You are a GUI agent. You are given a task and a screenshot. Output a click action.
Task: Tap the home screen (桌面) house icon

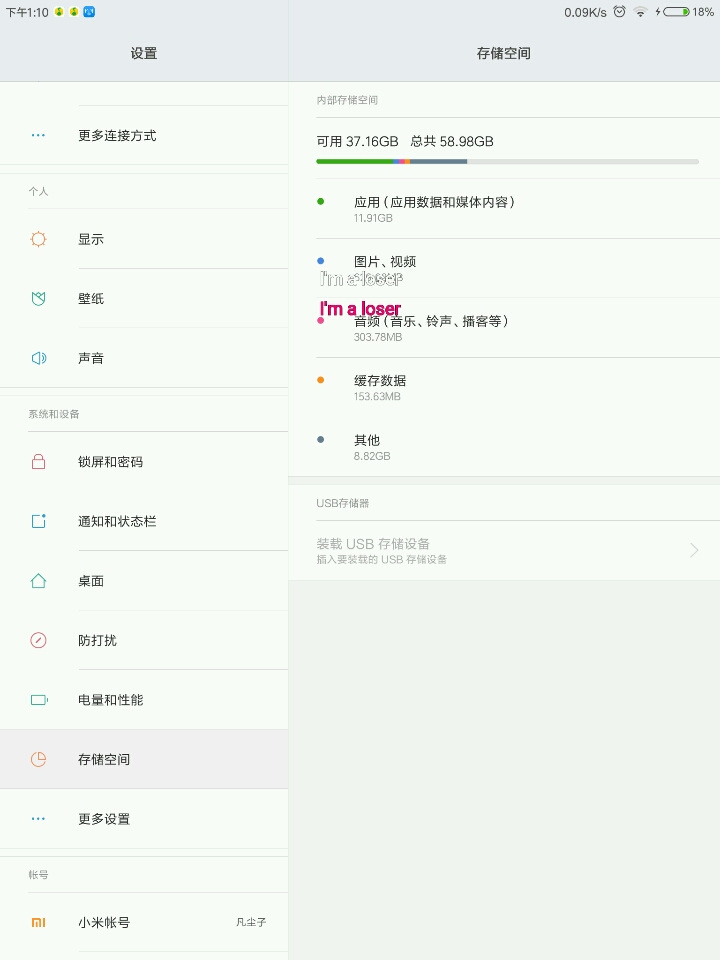coord(38,581)
